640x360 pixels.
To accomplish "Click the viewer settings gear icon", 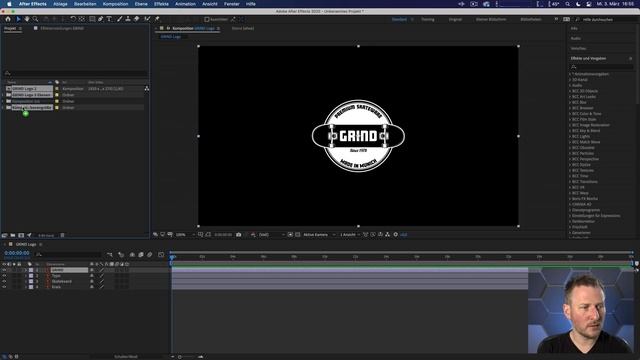I will [396, 235].
